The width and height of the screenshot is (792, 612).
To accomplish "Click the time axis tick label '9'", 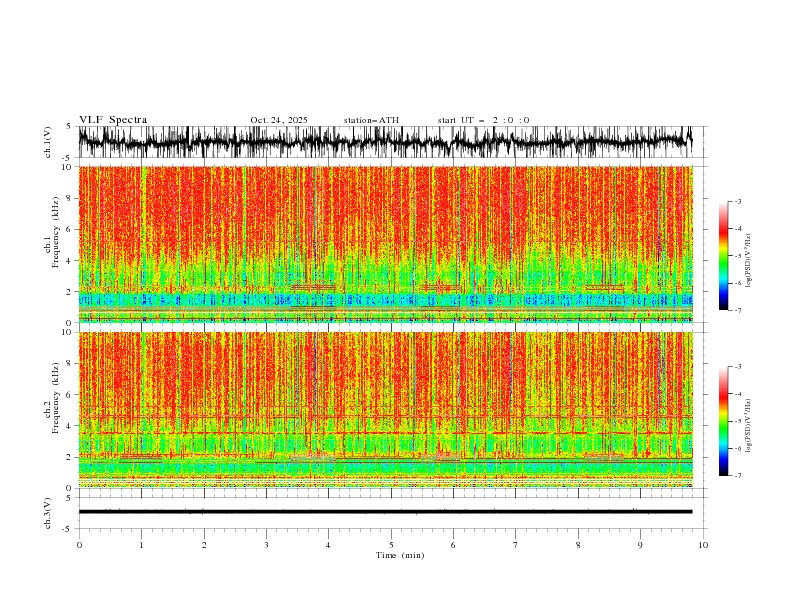I will (640, 545).
